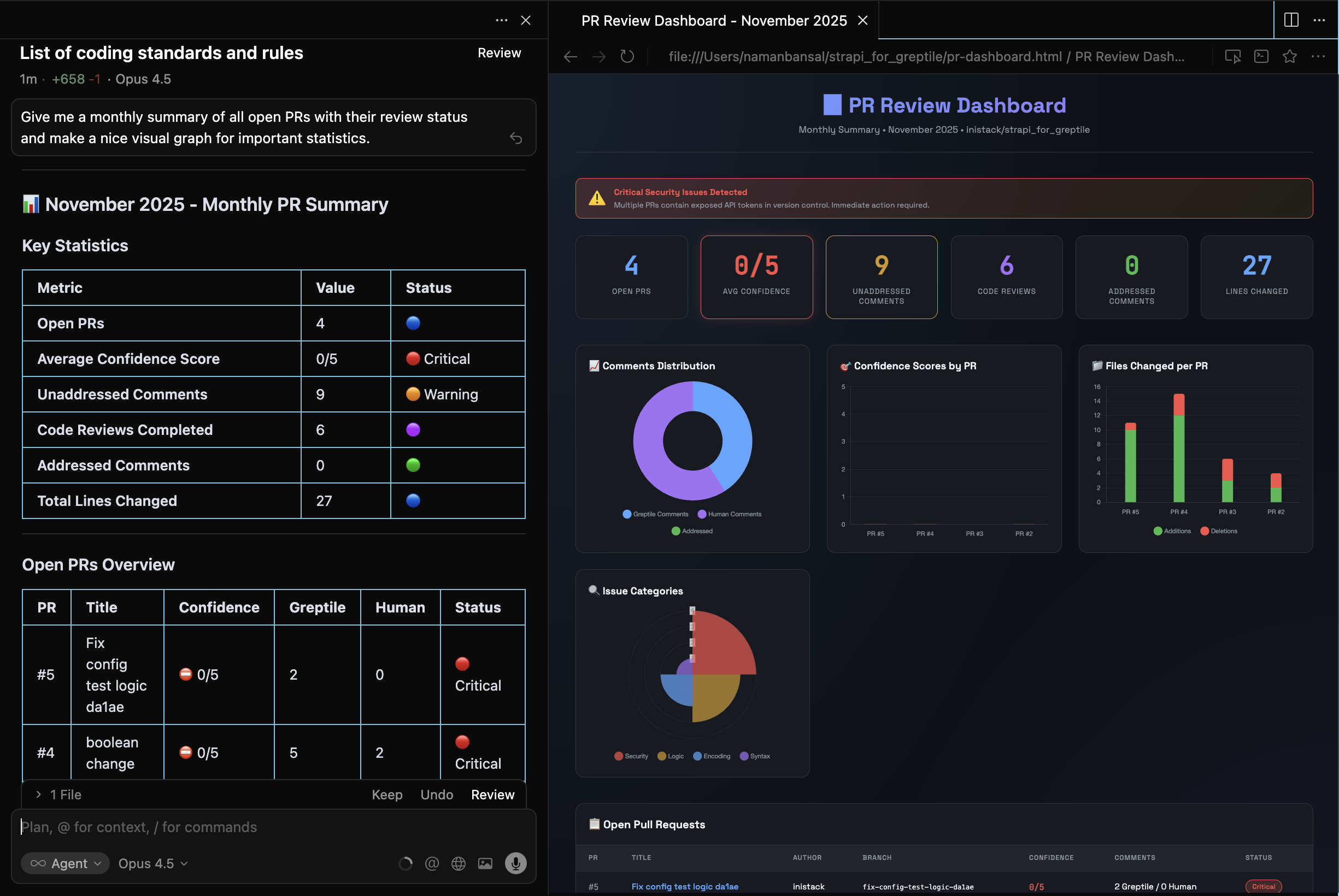This screenshot has height=896, width=1339.
Task: Expand the 1 File disclosure
Action: [x=59, y=794]
